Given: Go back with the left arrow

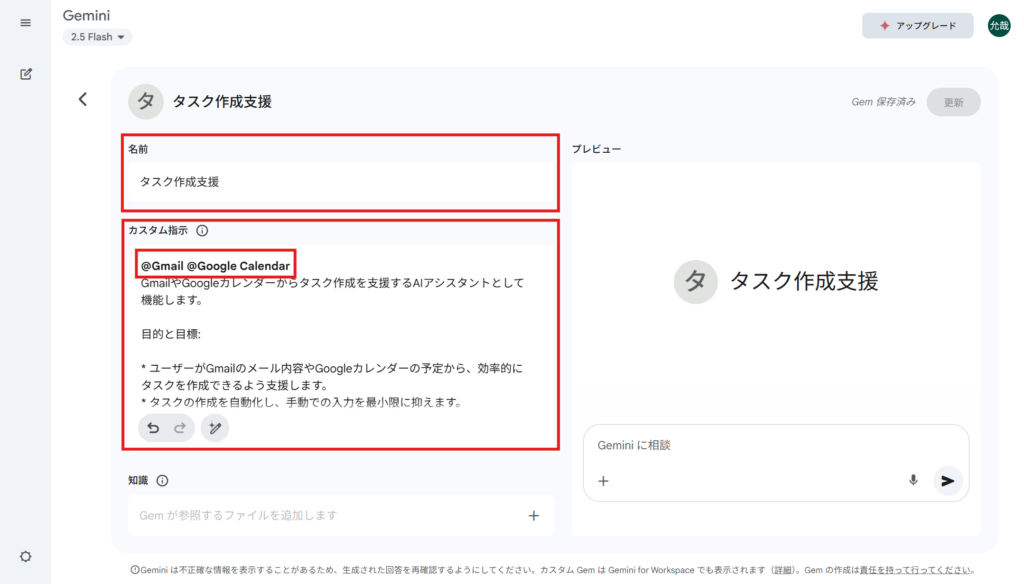Looking at the screenshot, I should 83,99.
